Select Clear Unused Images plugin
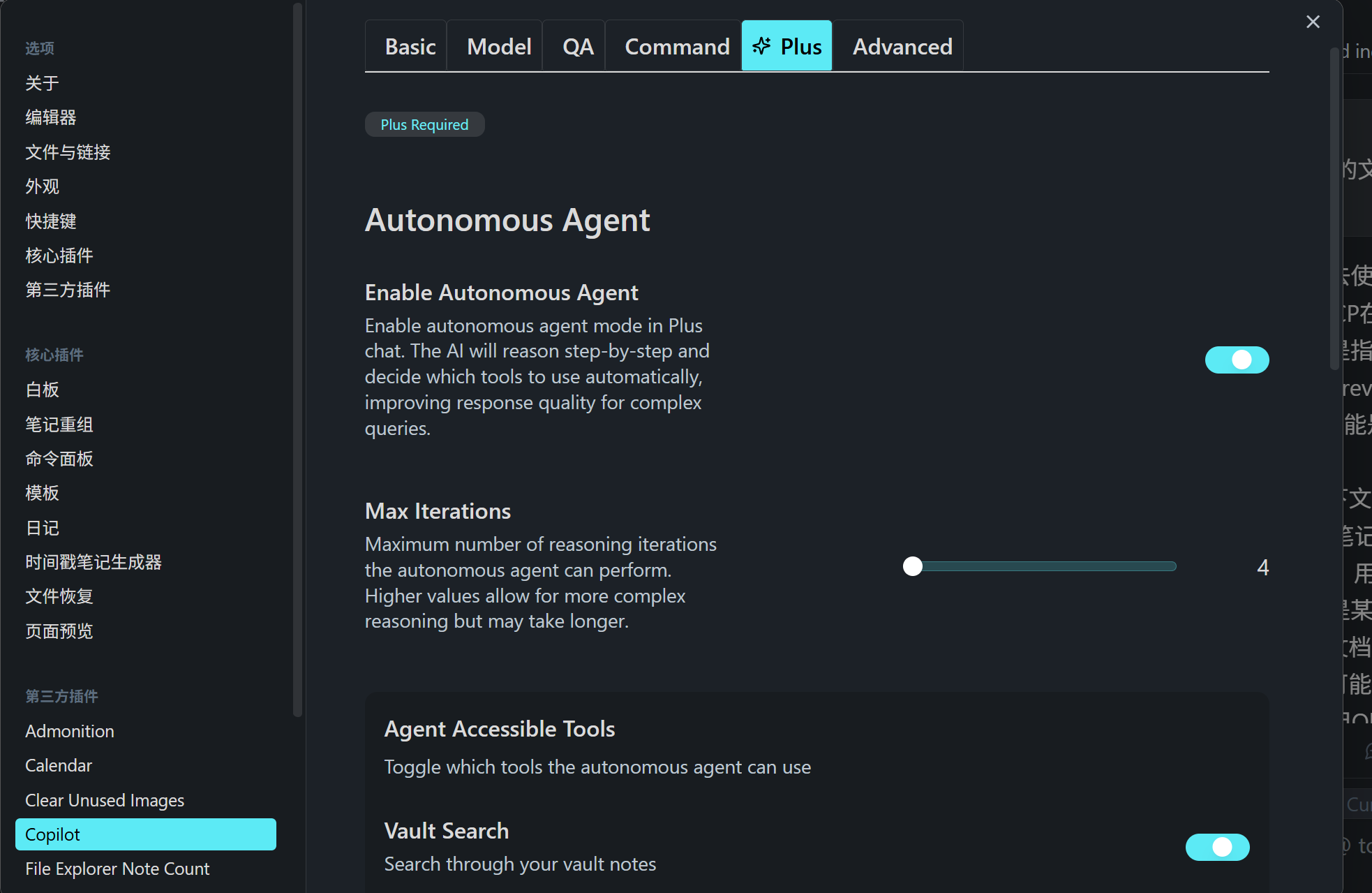Screen dimensions: 1372x893 pos(105,800)
